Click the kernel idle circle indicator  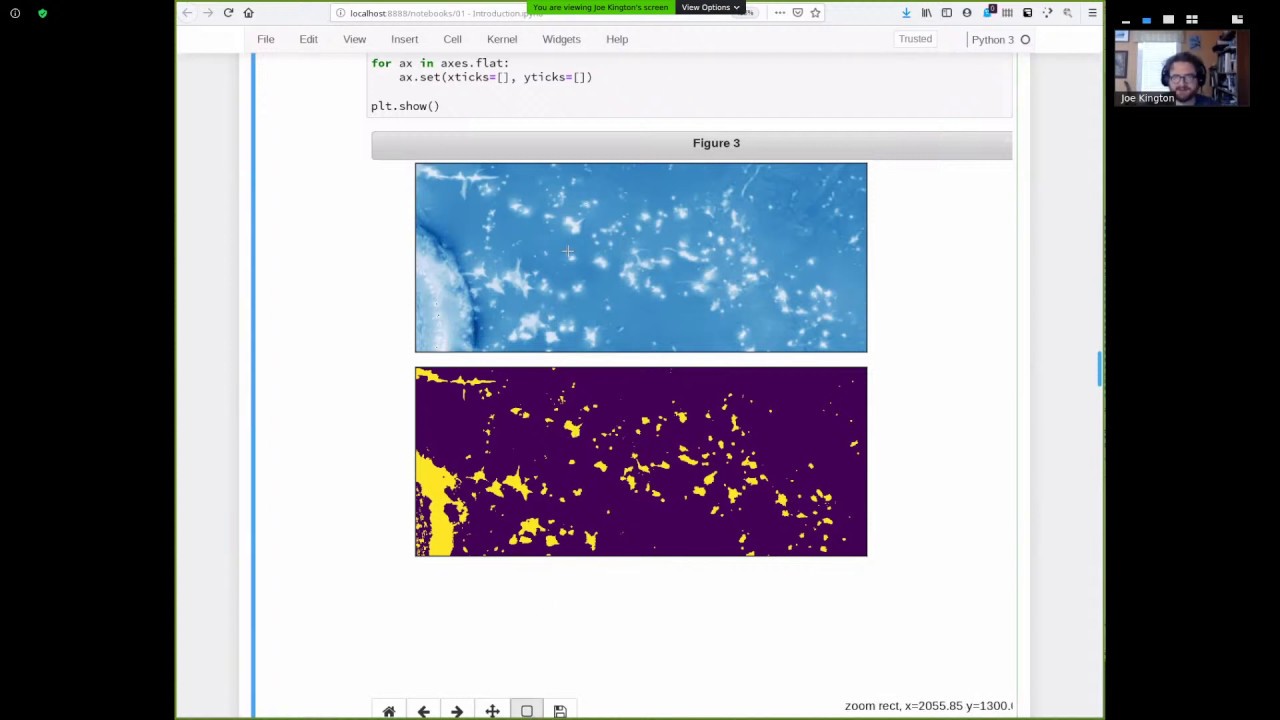(x=1025, y=39)
